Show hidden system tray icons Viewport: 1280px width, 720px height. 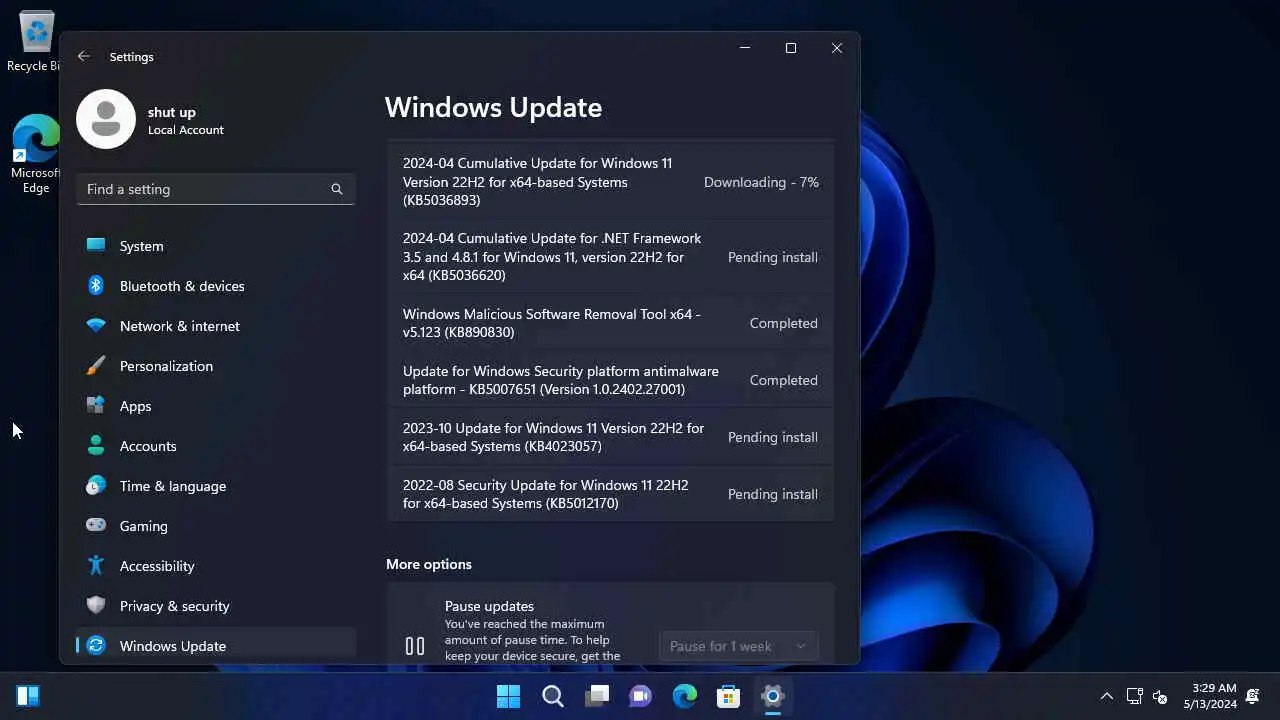pos(1107,696)
